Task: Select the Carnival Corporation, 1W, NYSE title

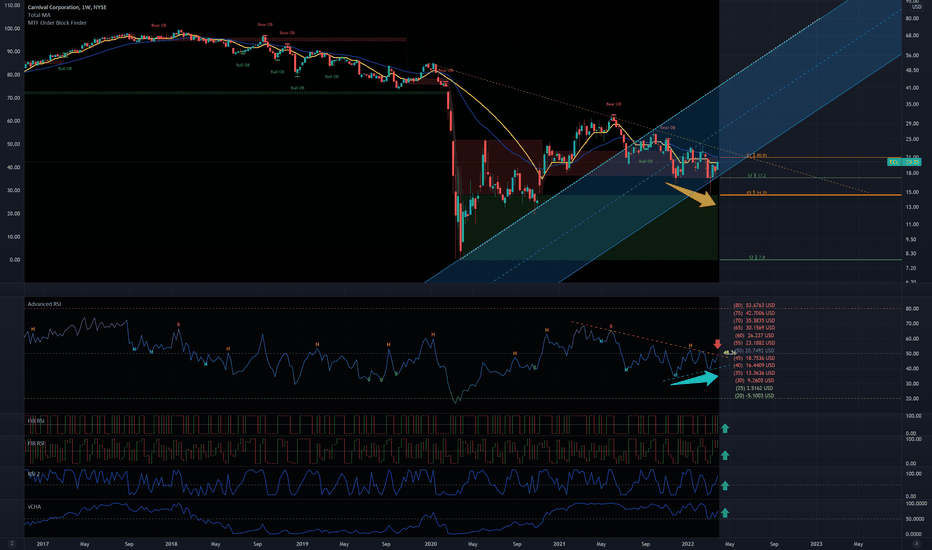Action: (x=67, y=8)
